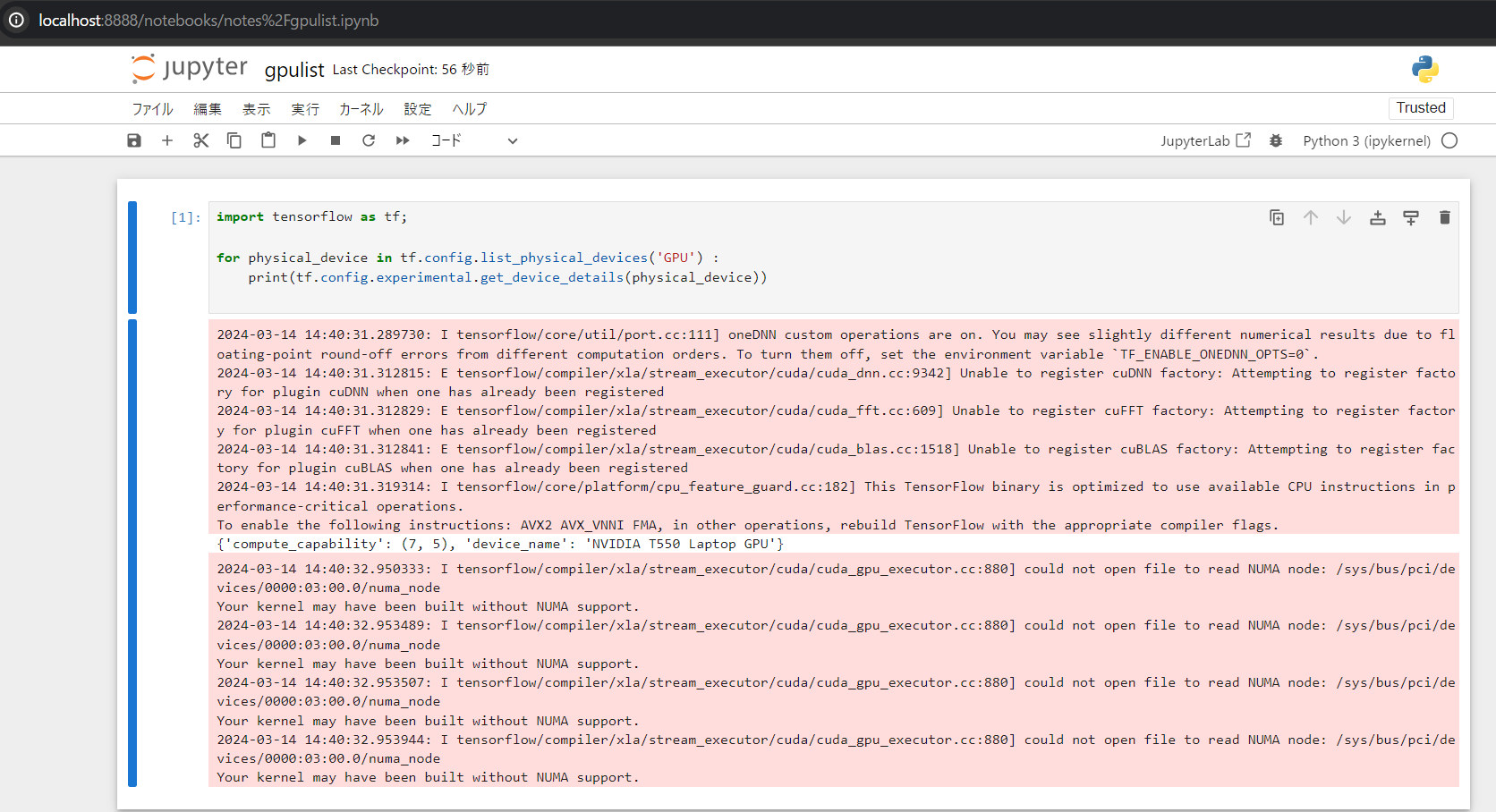This screenshot has height=812, width=1496.
Task: Enable the debugger with the bug icon
Action: click(1276, 140)
